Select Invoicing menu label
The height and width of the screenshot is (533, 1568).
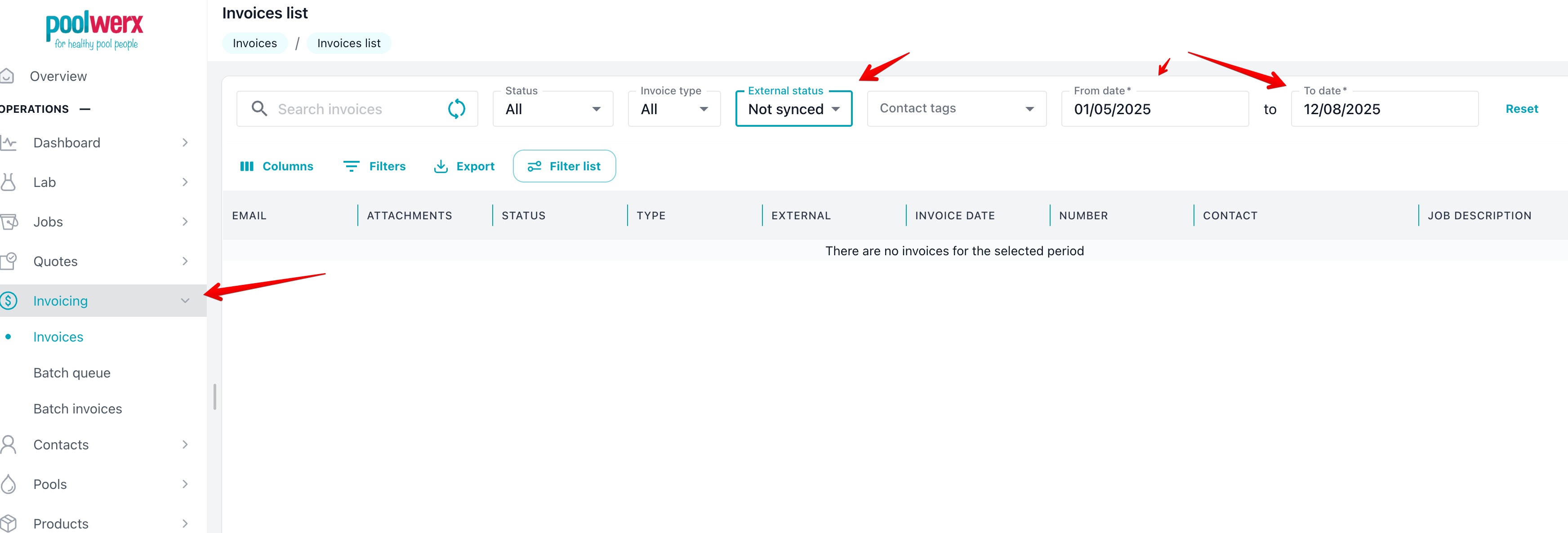60,301
